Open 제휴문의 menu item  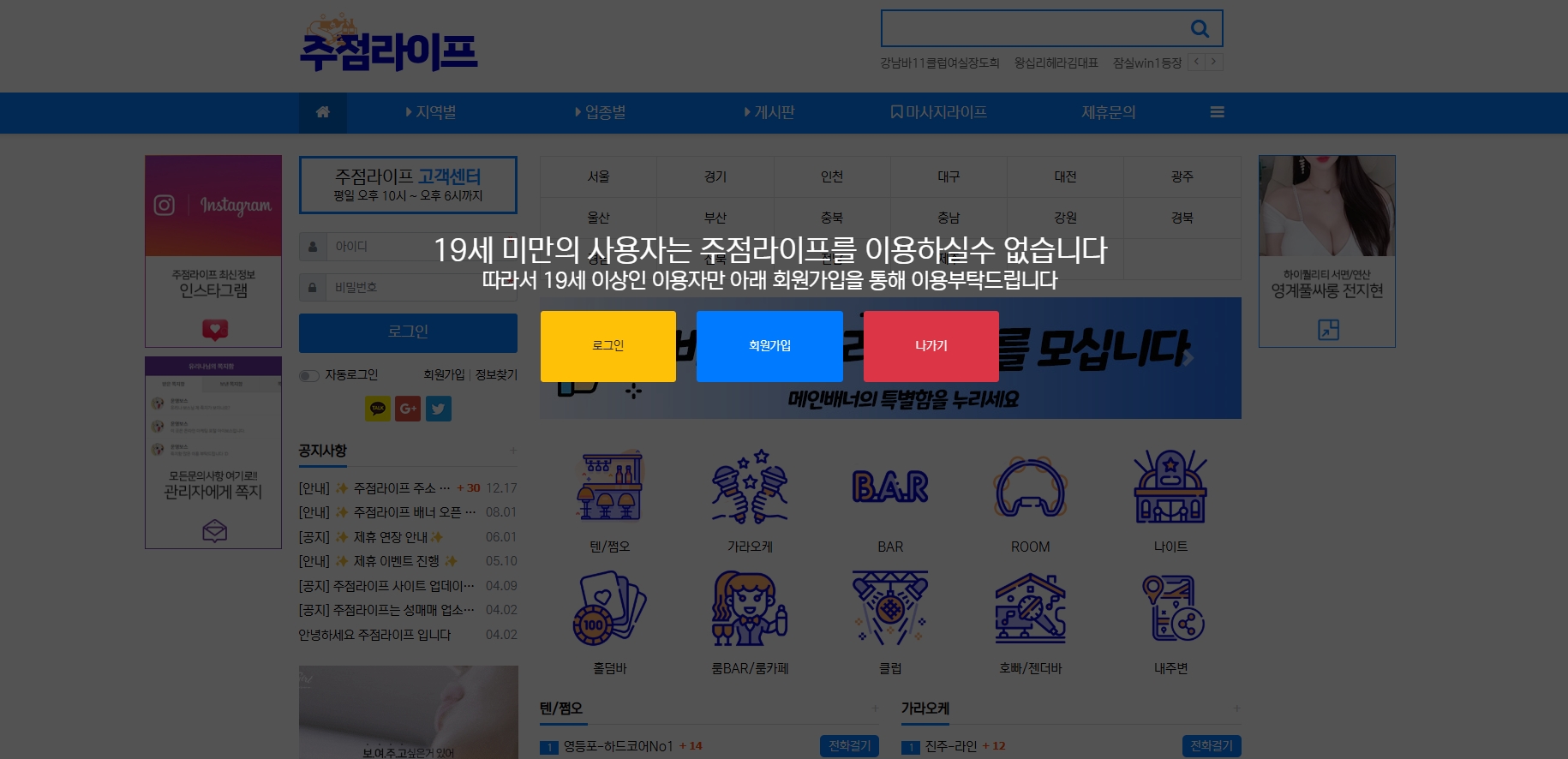tap(1109, 112)
